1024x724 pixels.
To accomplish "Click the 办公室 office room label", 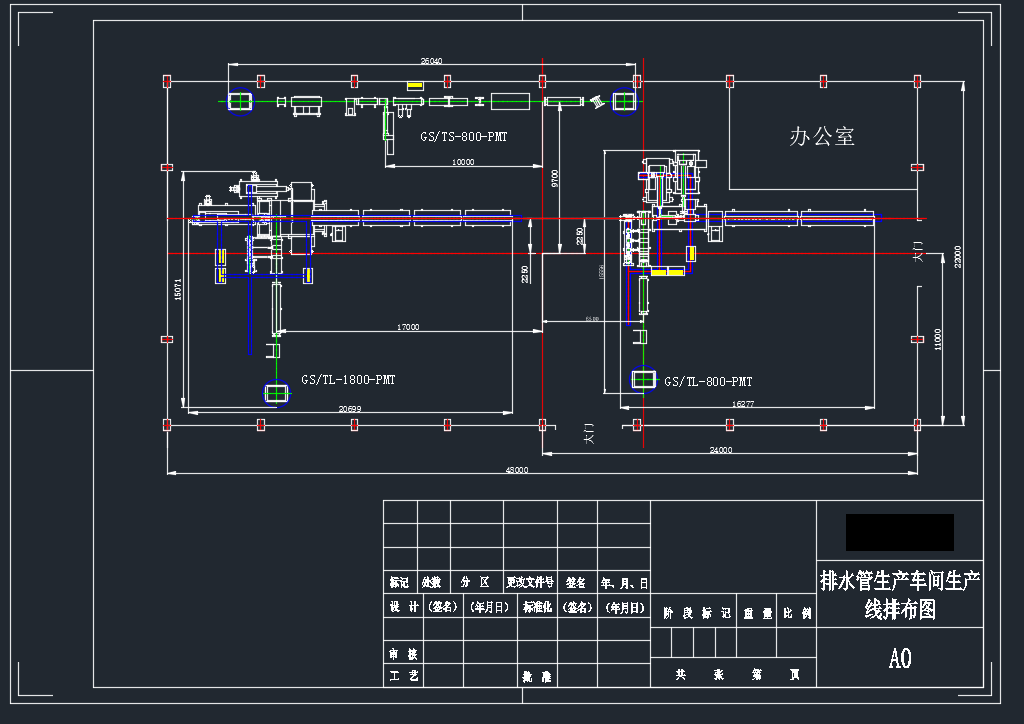I will pyautogui.click(x=822, y=137).
